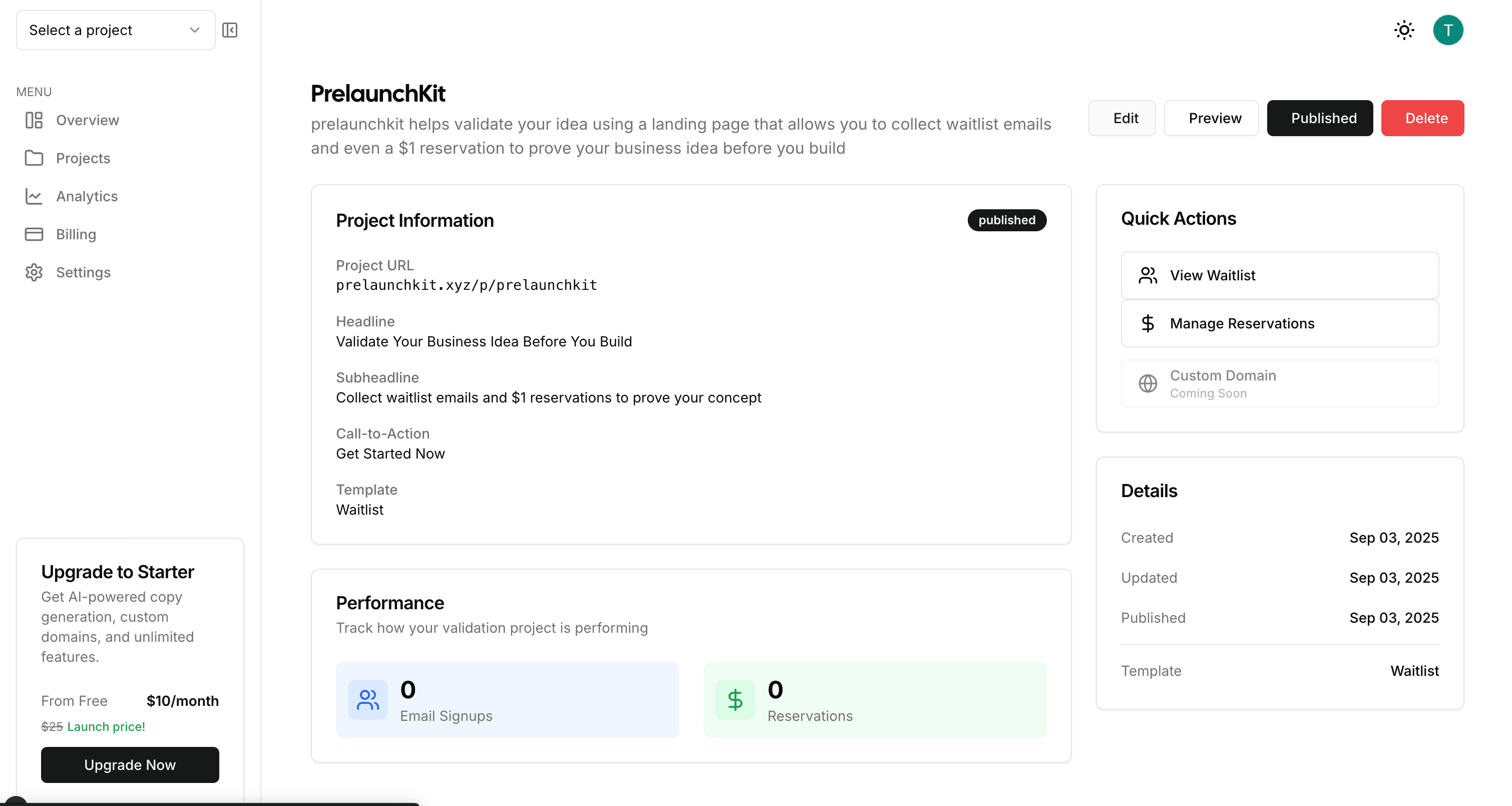Open the Overview dashboard icon

pyautogui.click(x=34, y=120)
